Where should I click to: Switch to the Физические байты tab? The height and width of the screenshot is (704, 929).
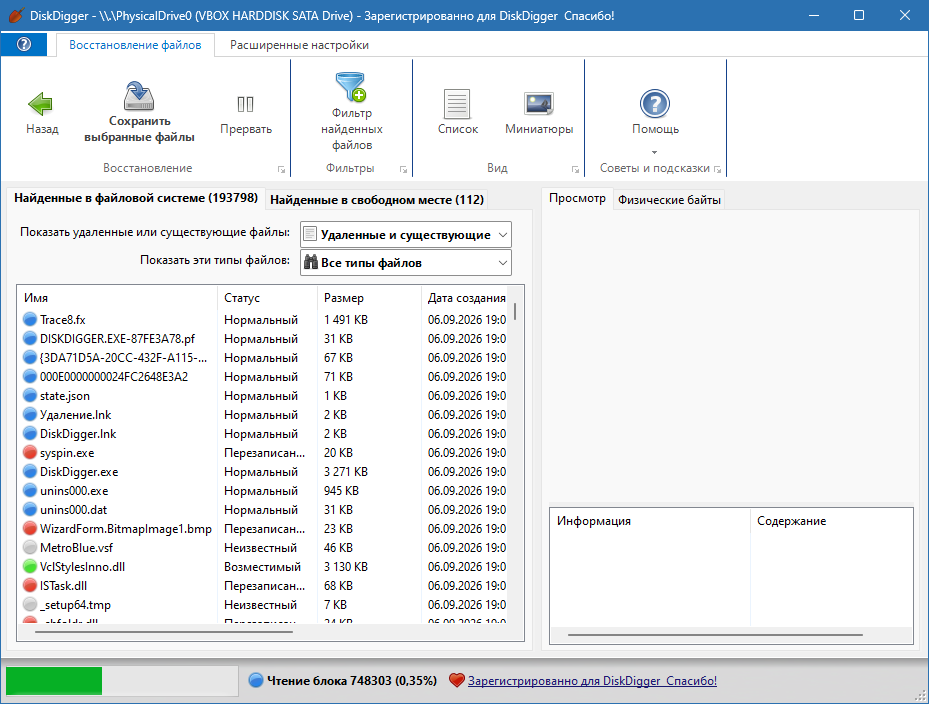669,200
